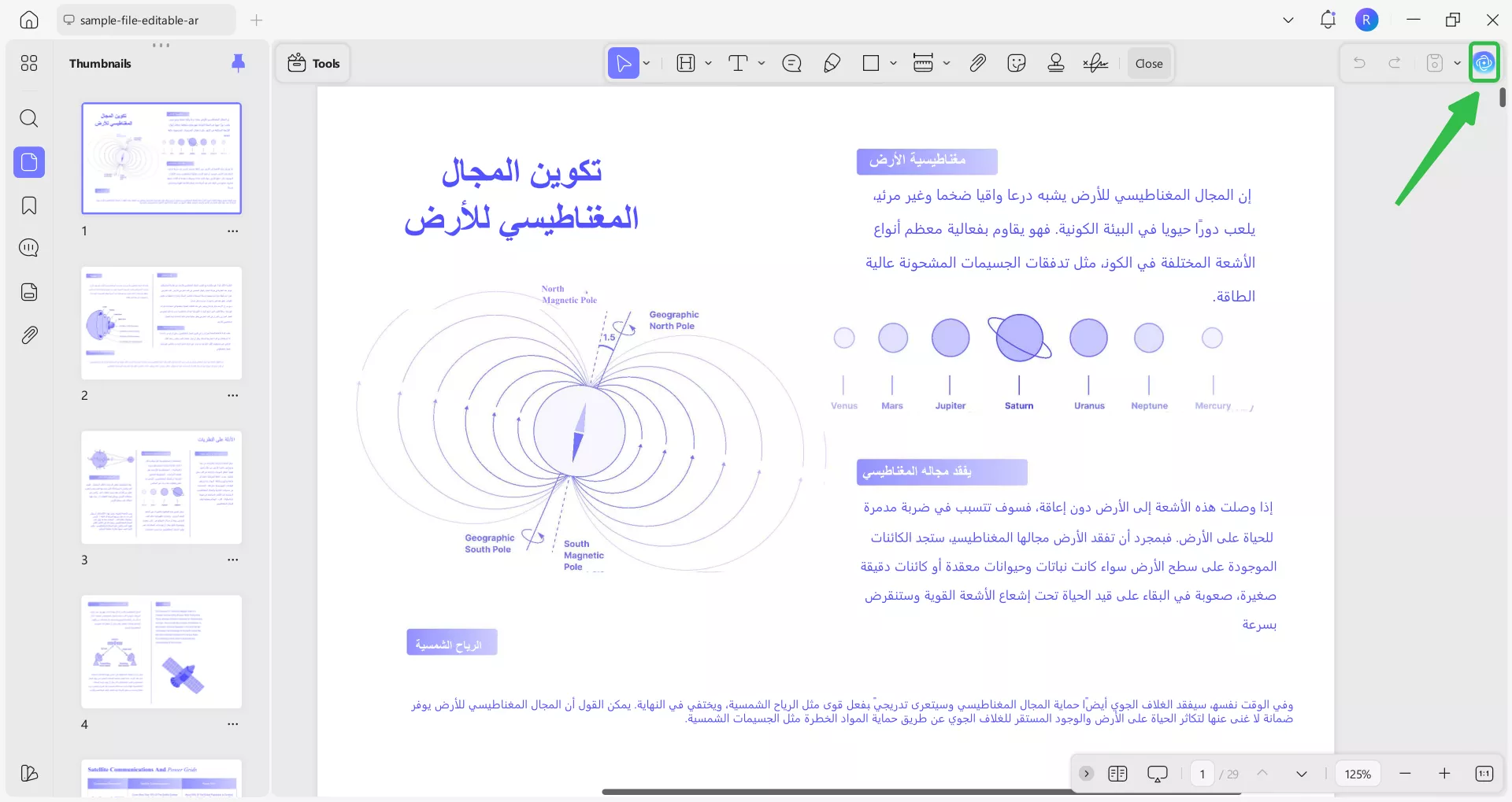
Task: Open the AI assistant in the top right
Action: pos(1485,61)
